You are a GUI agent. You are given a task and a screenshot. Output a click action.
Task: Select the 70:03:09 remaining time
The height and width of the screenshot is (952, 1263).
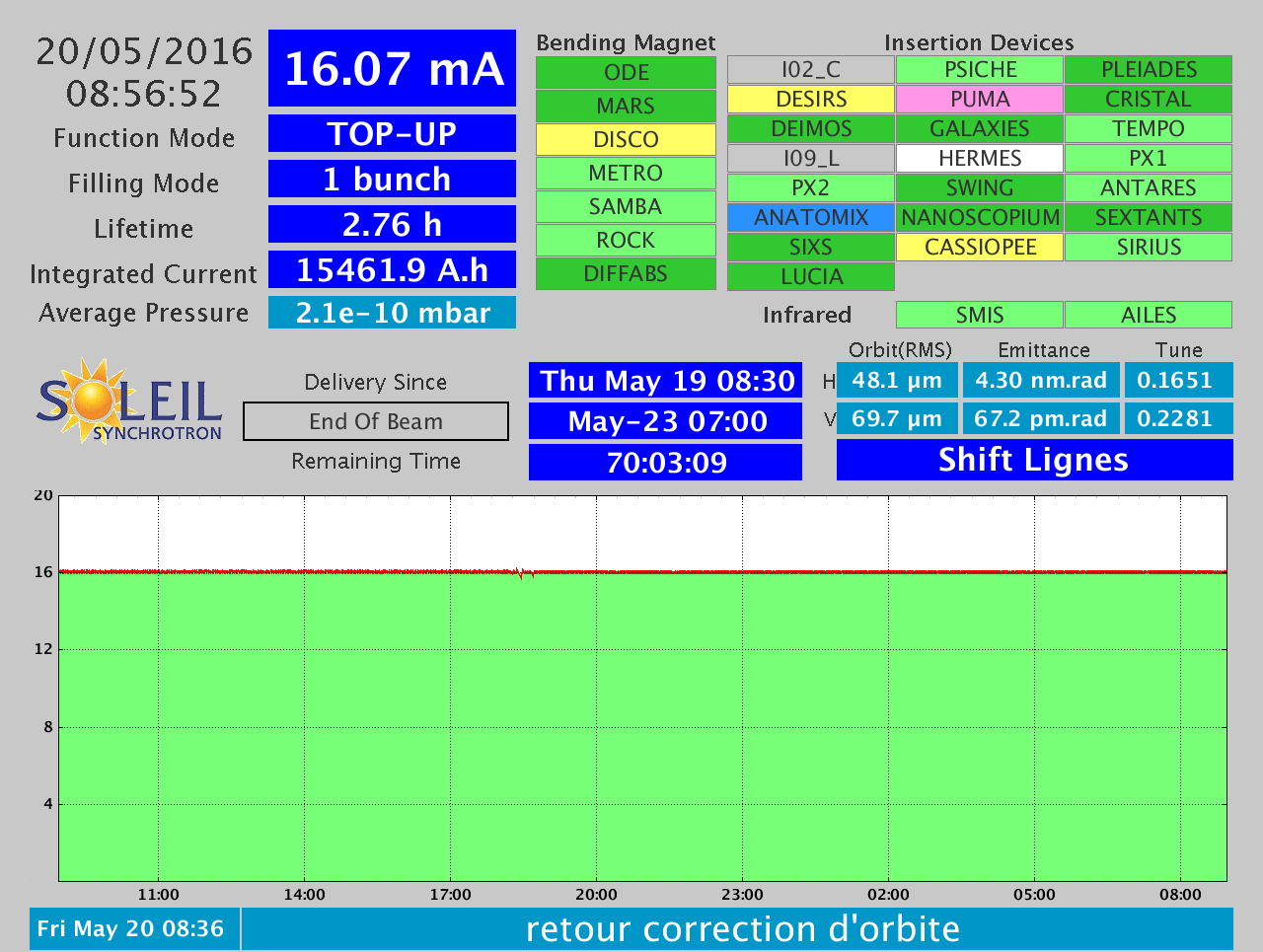666,462
